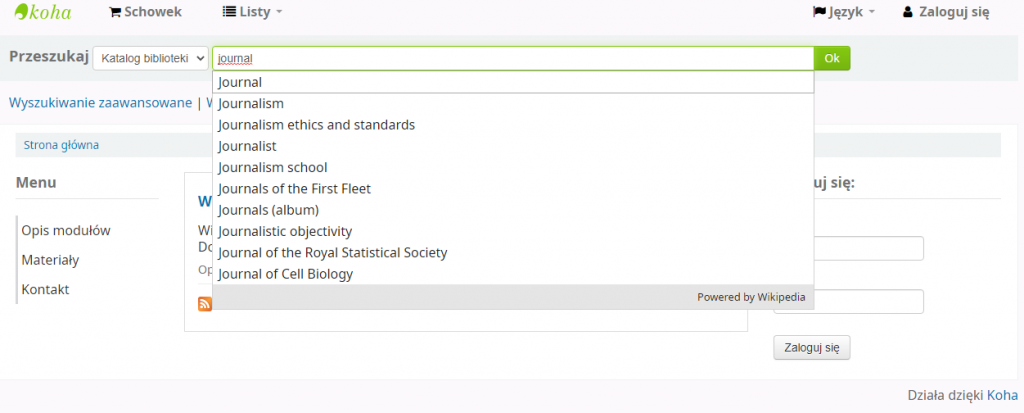The image size is (1024, 413).
Task: Open Materiały in the side menu
Action: 50,260
